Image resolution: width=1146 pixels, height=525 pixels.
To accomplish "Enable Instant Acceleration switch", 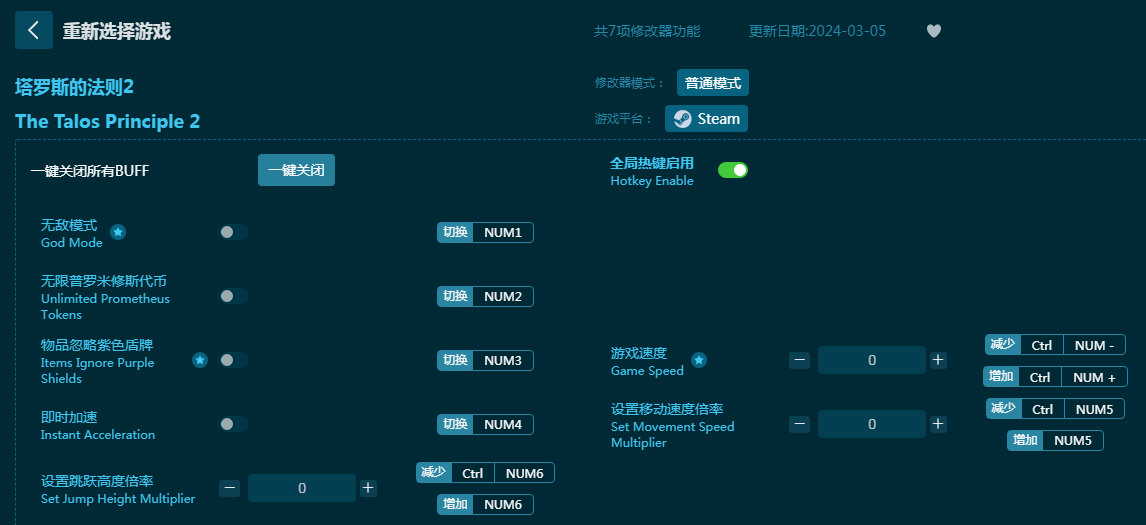I will (234, 424).
